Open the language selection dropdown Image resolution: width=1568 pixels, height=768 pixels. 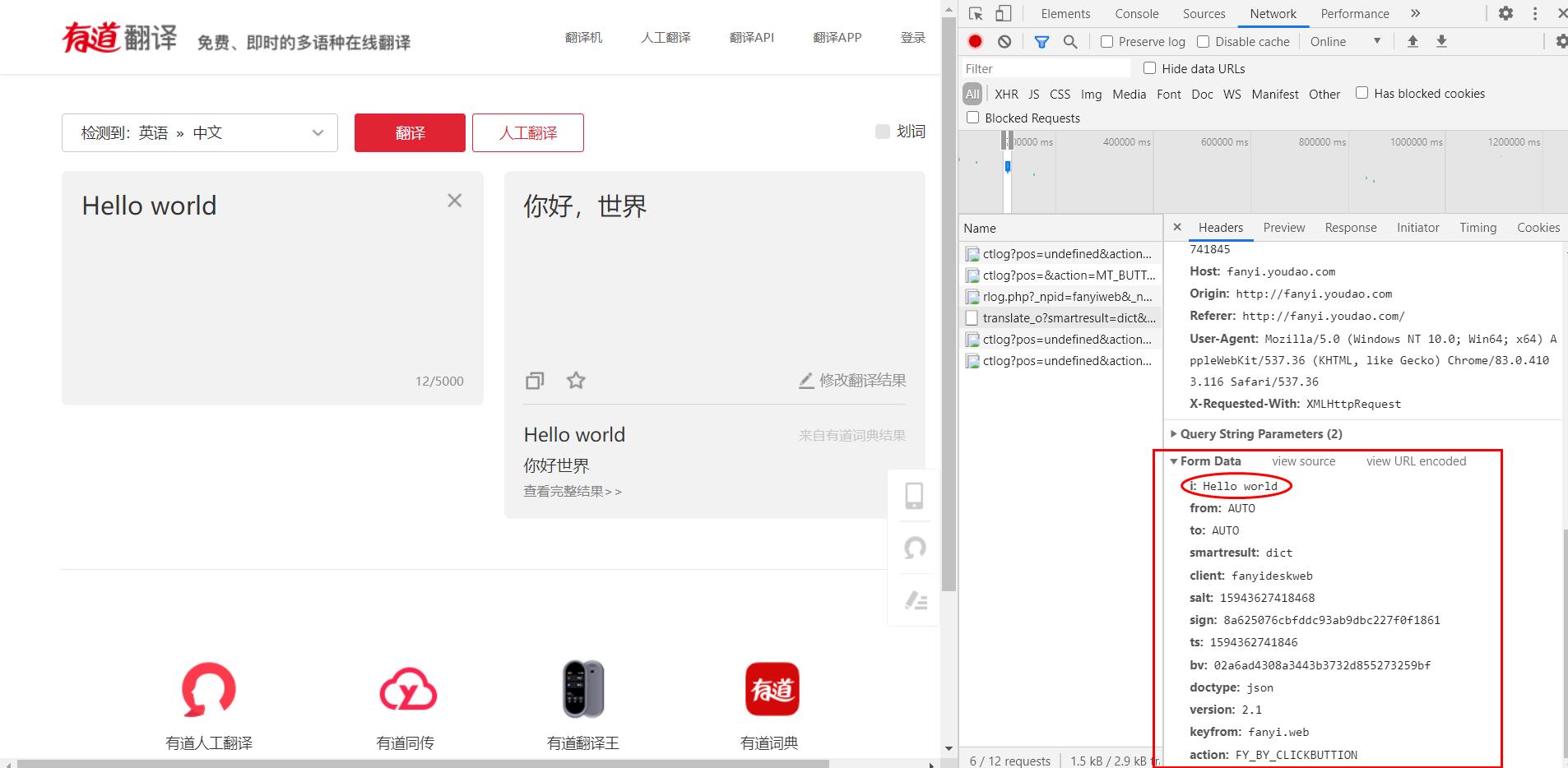click(x=200, y=132)
